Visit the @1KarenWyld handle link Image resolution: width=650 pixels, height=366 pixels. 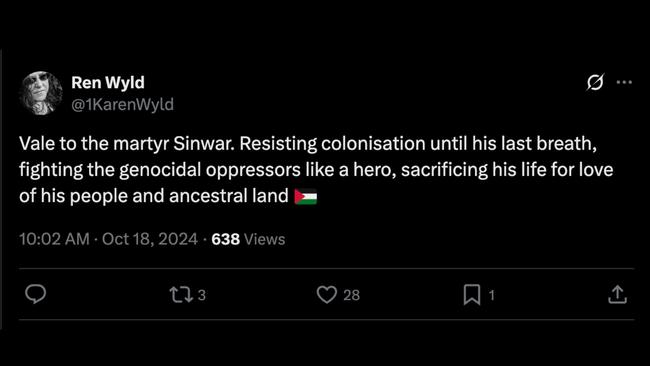point(122,104)
